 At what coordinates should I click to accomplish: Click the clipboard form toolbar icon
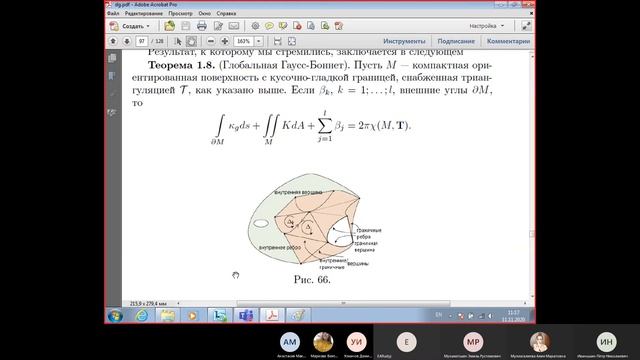point(339,26)
